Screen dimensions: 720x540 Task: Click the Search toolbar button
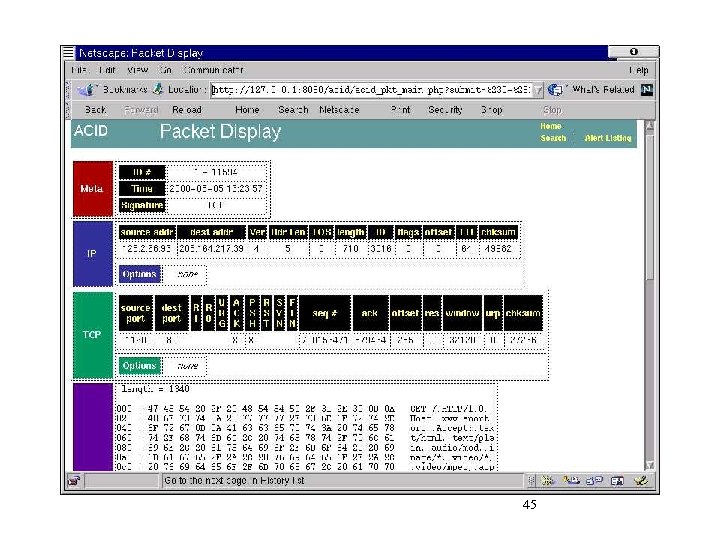pyautogui.click(x=293, y=110)
